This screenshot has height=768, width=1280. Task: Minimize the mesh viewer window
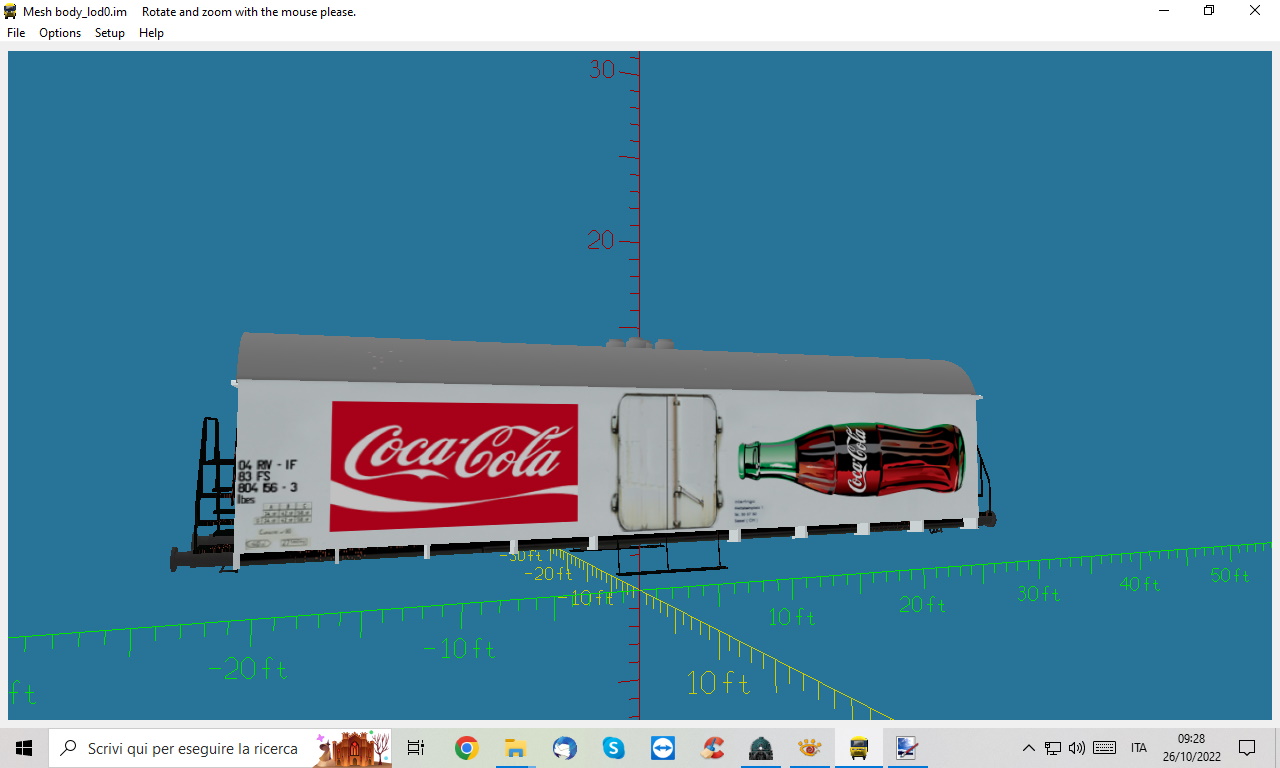pyautogui.click(x=1163, y=11)
